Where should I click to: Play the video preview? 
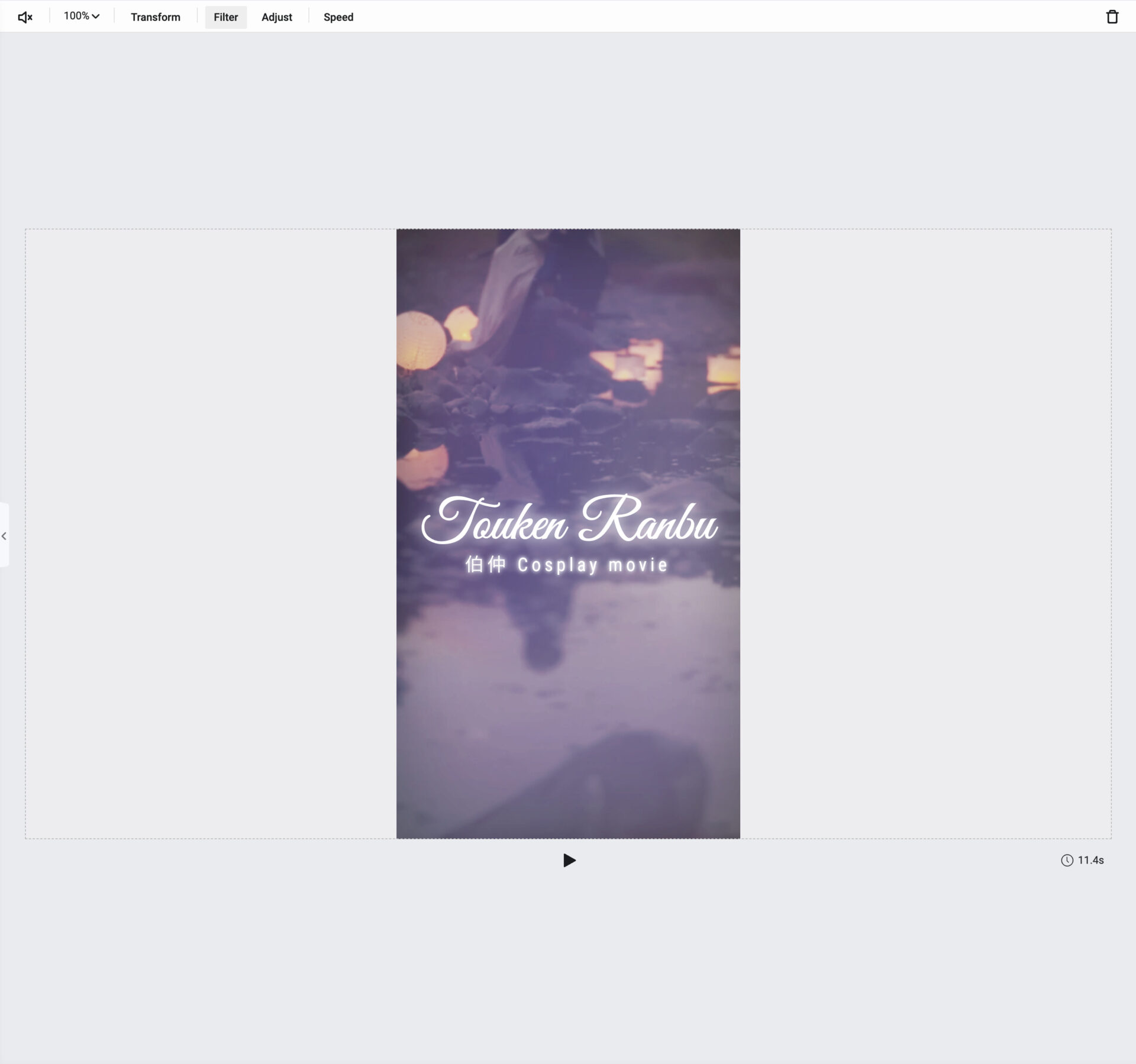click(569, 860)
